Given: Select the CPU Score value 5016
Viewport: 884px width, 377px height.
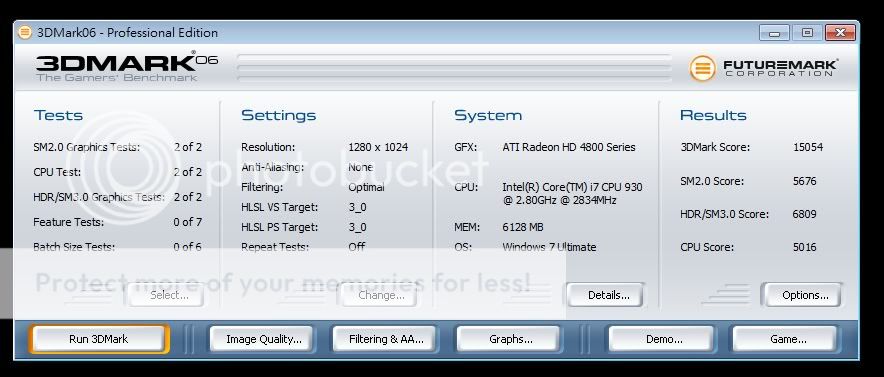Looking at the screenshot, I should [x=805, y=247].
